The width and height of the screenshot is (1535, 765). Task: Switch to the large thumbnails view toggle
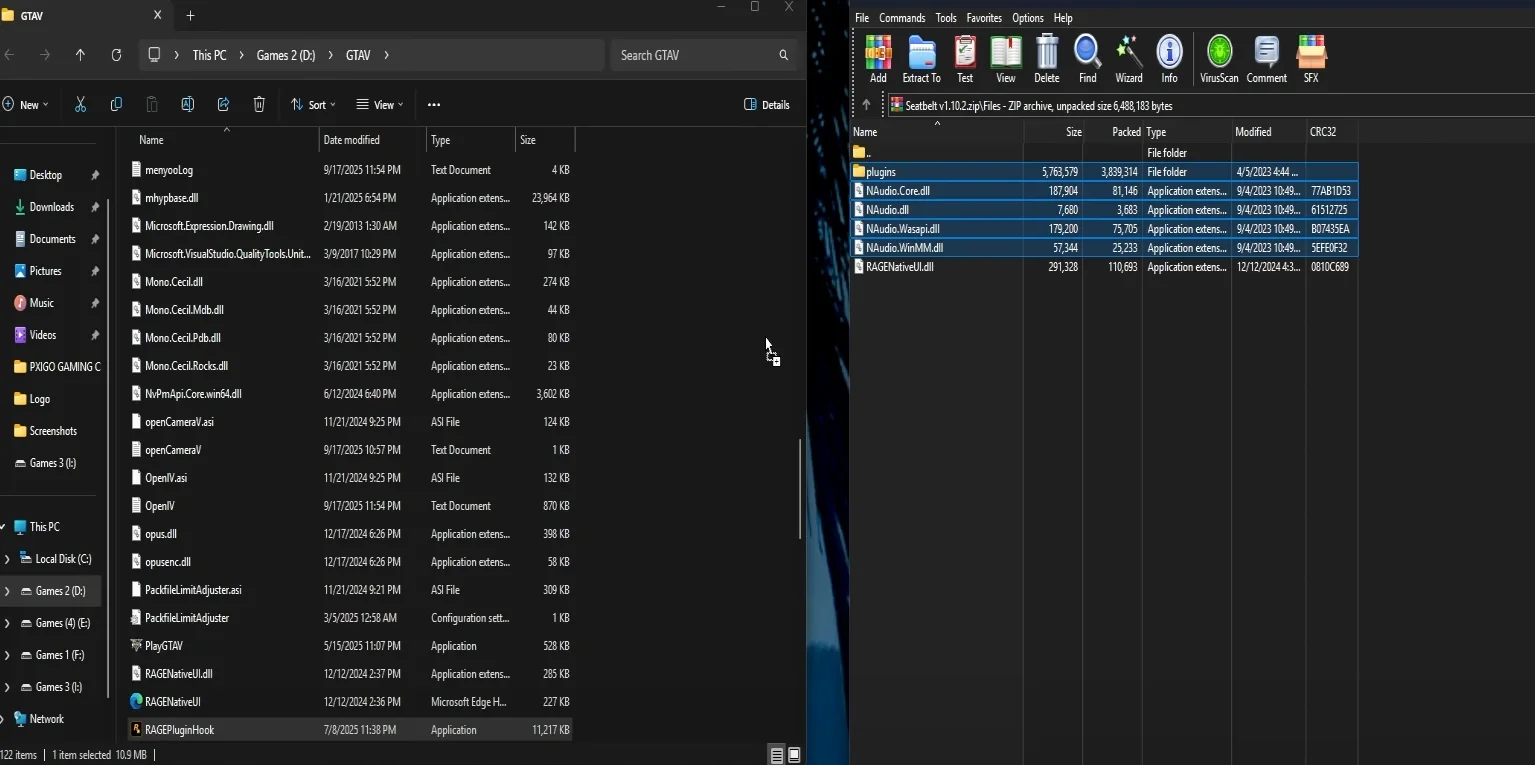pyautogui.click(x=794, y=755)
